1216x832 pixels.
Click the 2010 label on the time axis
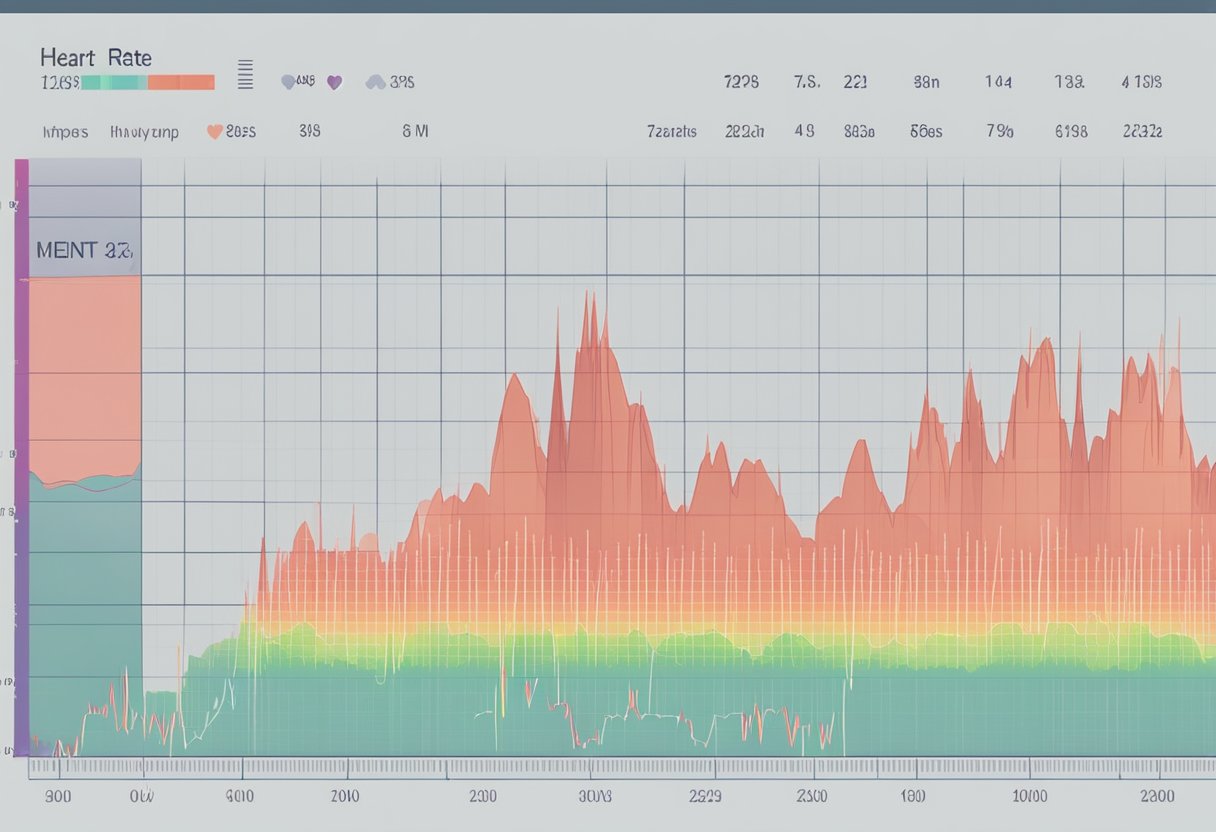click(x=344, y=797)
